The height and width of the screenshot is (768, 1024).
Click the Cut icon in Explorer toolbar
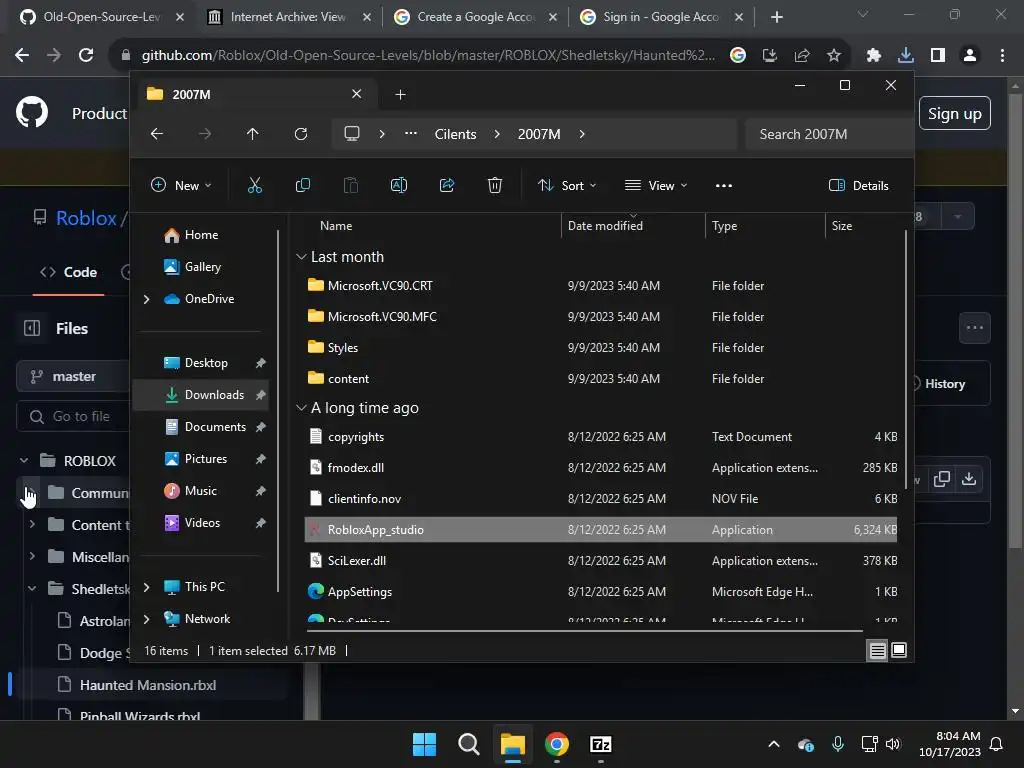click(x=255, y=185)
